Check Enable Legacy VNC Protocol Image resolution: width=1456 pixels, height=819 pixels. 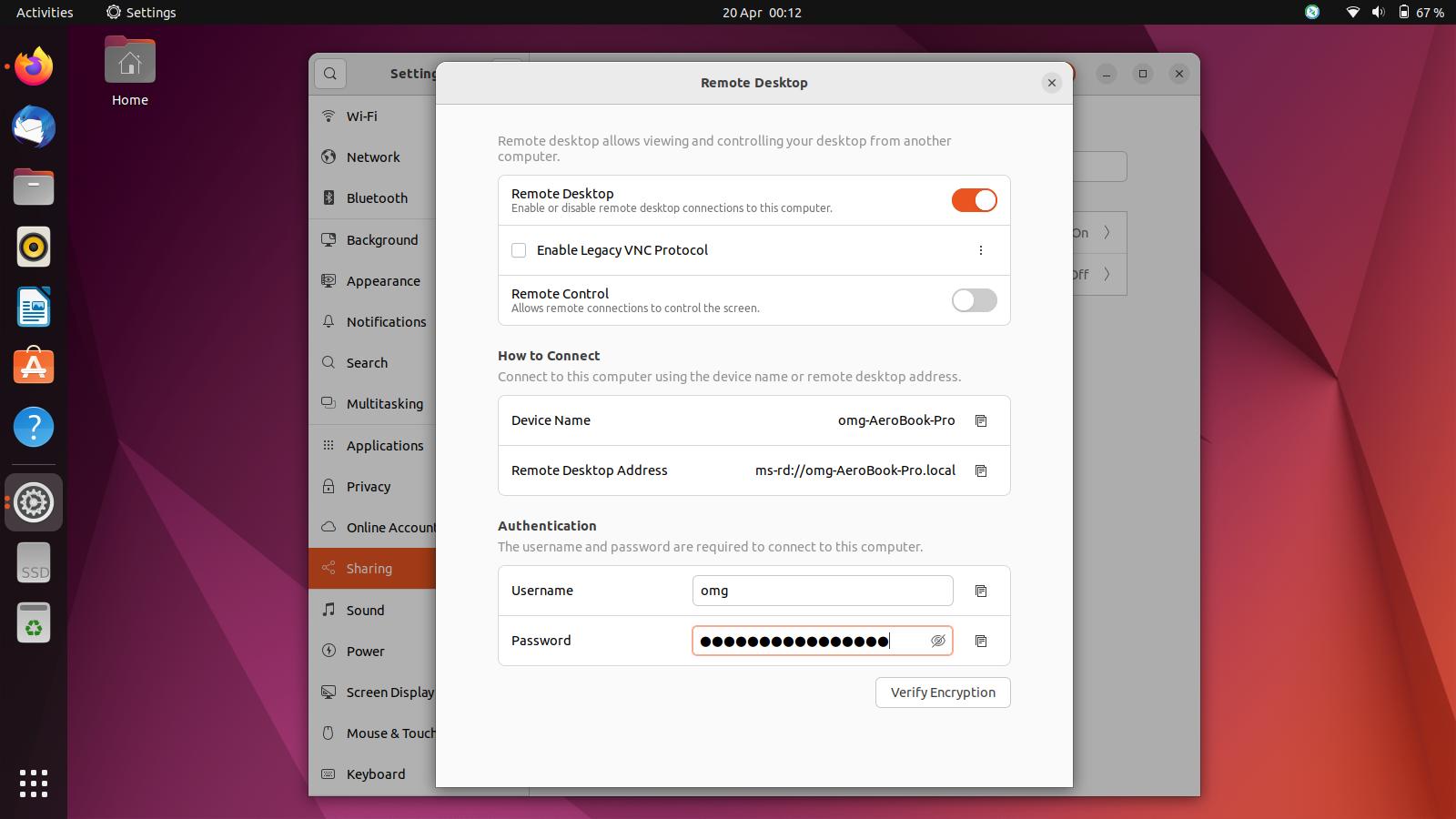pyautogui.click(x=519, y=249)
